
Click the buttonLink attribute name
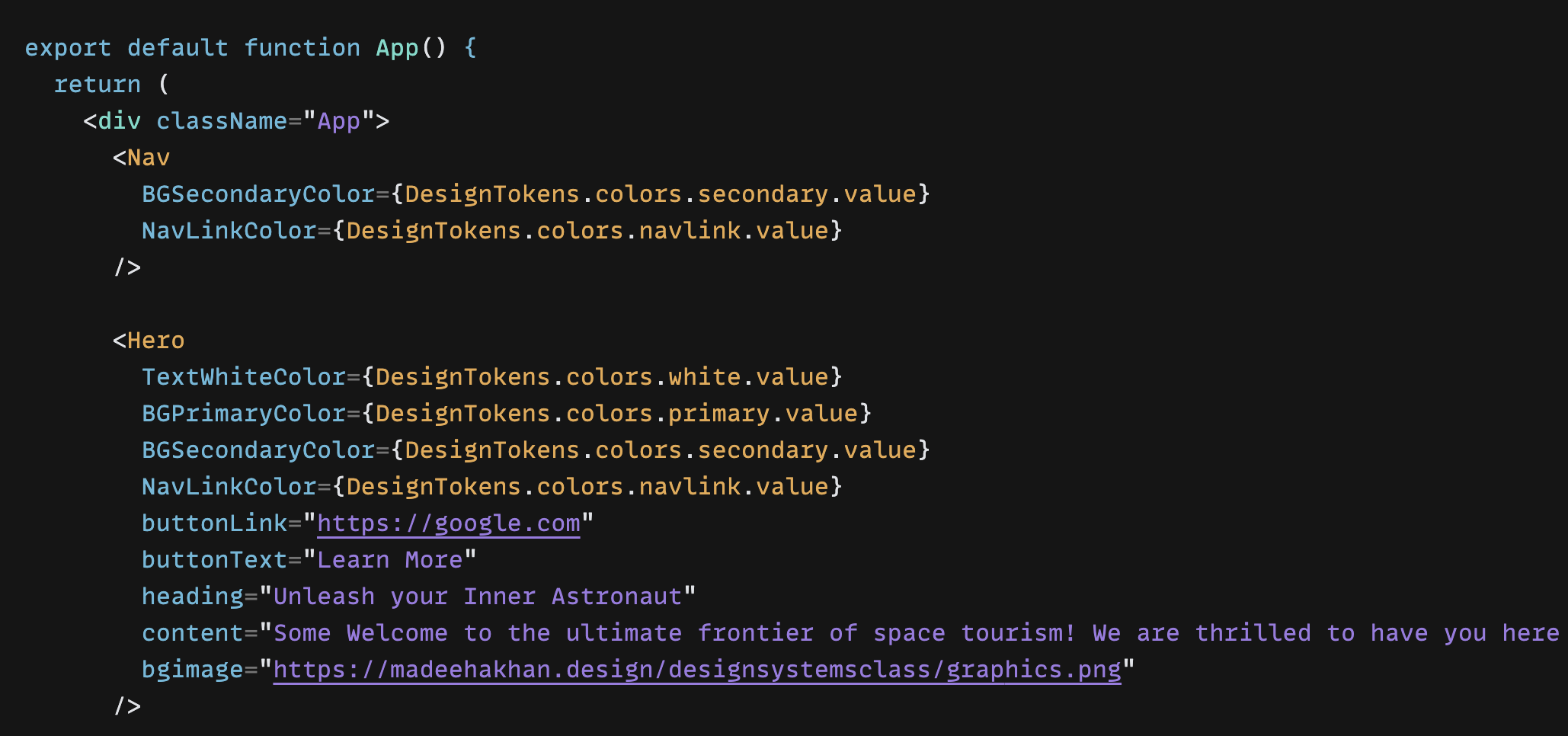click(x=214, y=523)
